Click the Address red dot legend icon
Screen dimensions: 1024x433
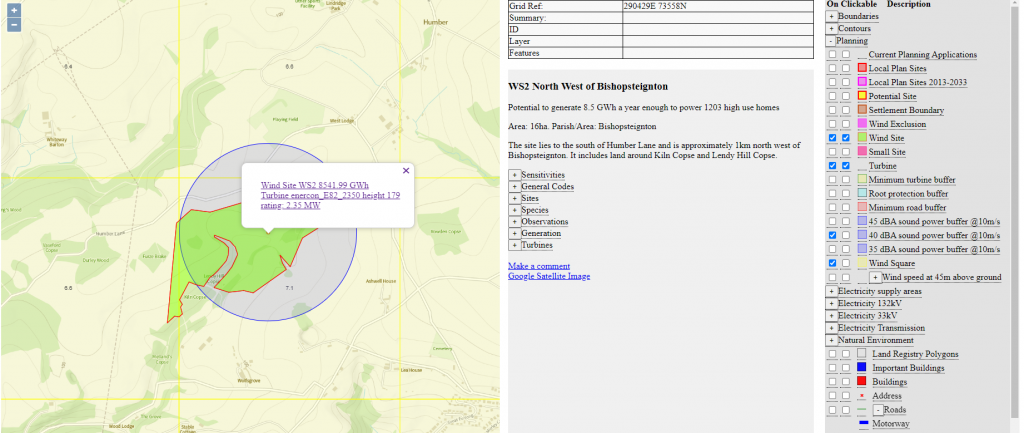862,396
